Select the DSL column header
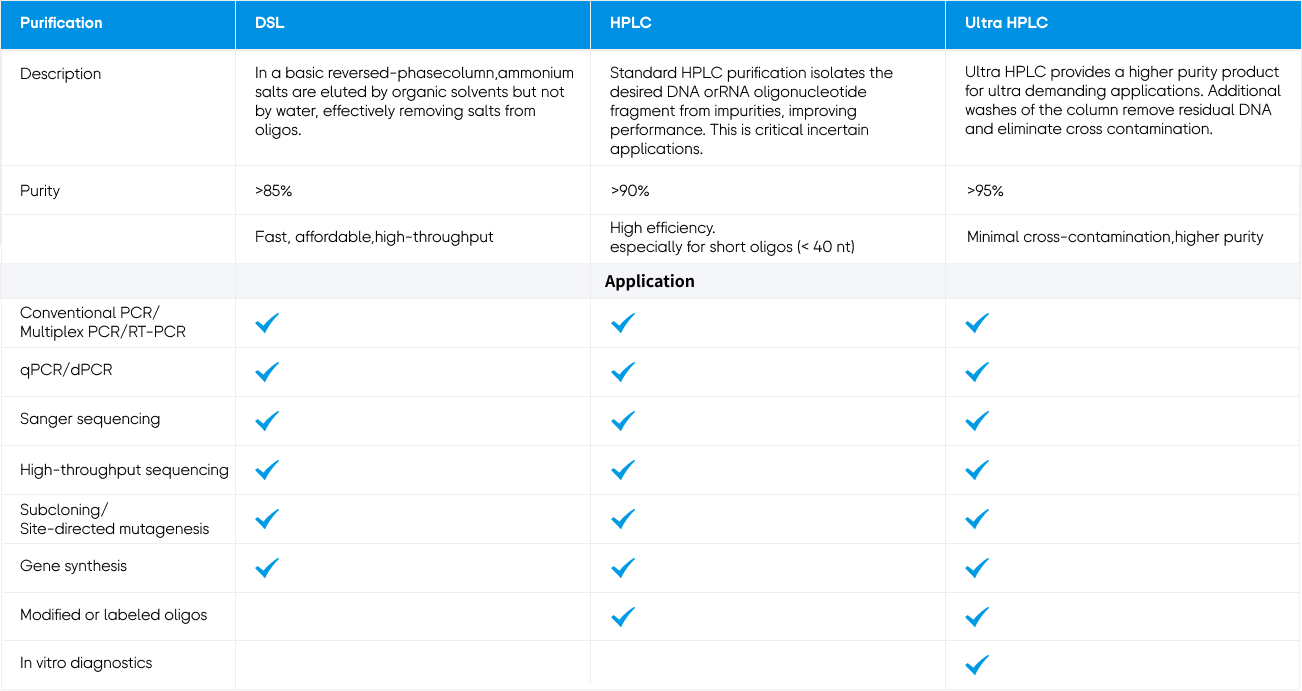The height and width of the screenshot is (691, 1302). [x=270, y=23]
